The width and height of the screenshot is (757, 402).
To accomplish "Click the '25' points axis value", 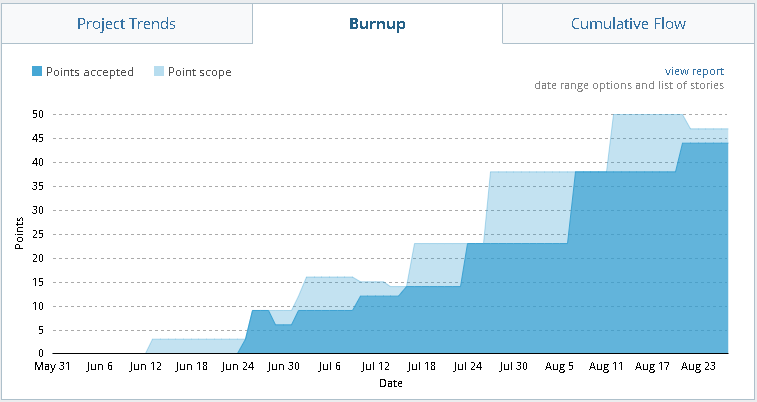I will coord(38,234).
